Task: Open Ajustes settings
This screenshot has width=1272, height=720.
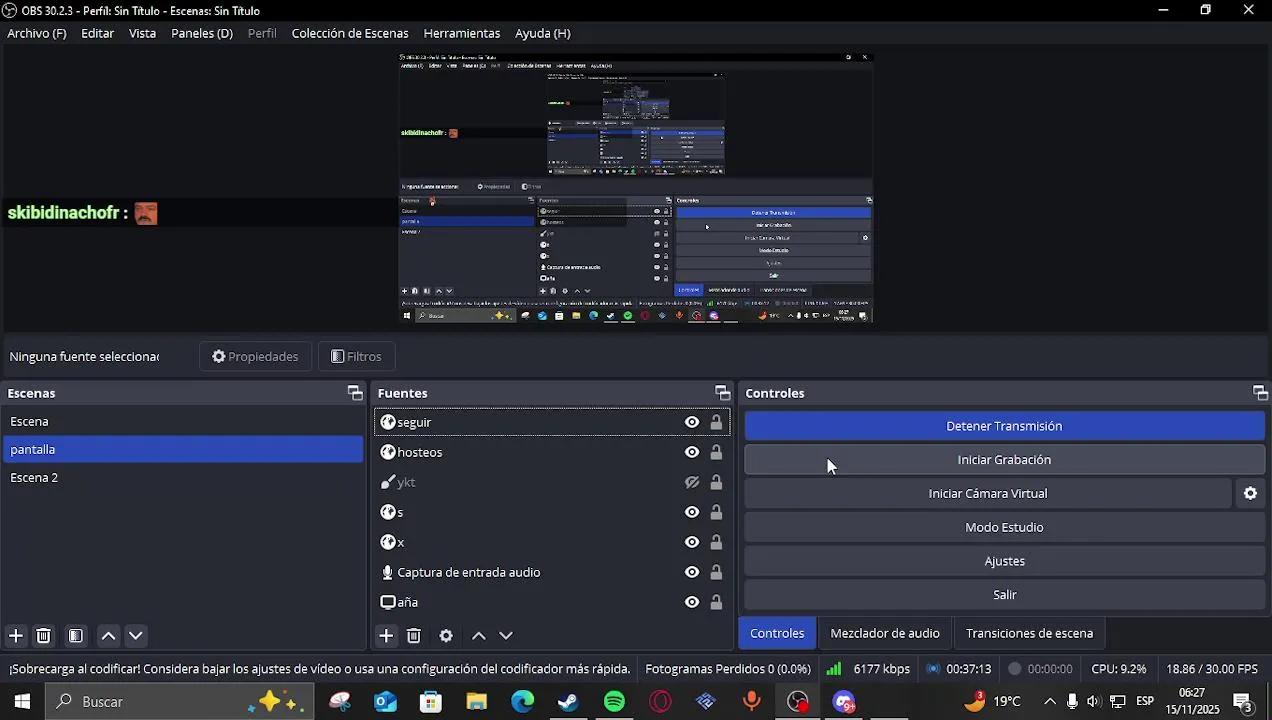Action: (x=1005, y=561)
